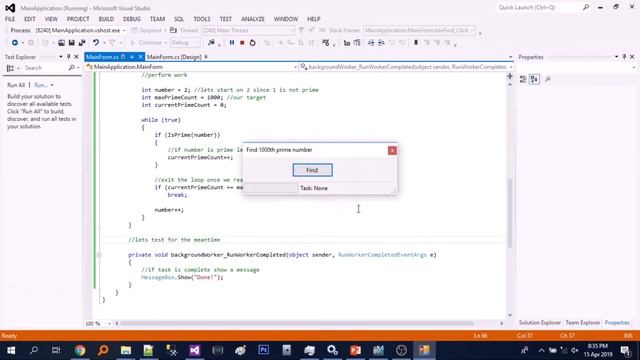Switch to MainForm.cs [Design] tab
This screenshot has width=640, height=360.
pyautogui.click(x=174, y=57)
